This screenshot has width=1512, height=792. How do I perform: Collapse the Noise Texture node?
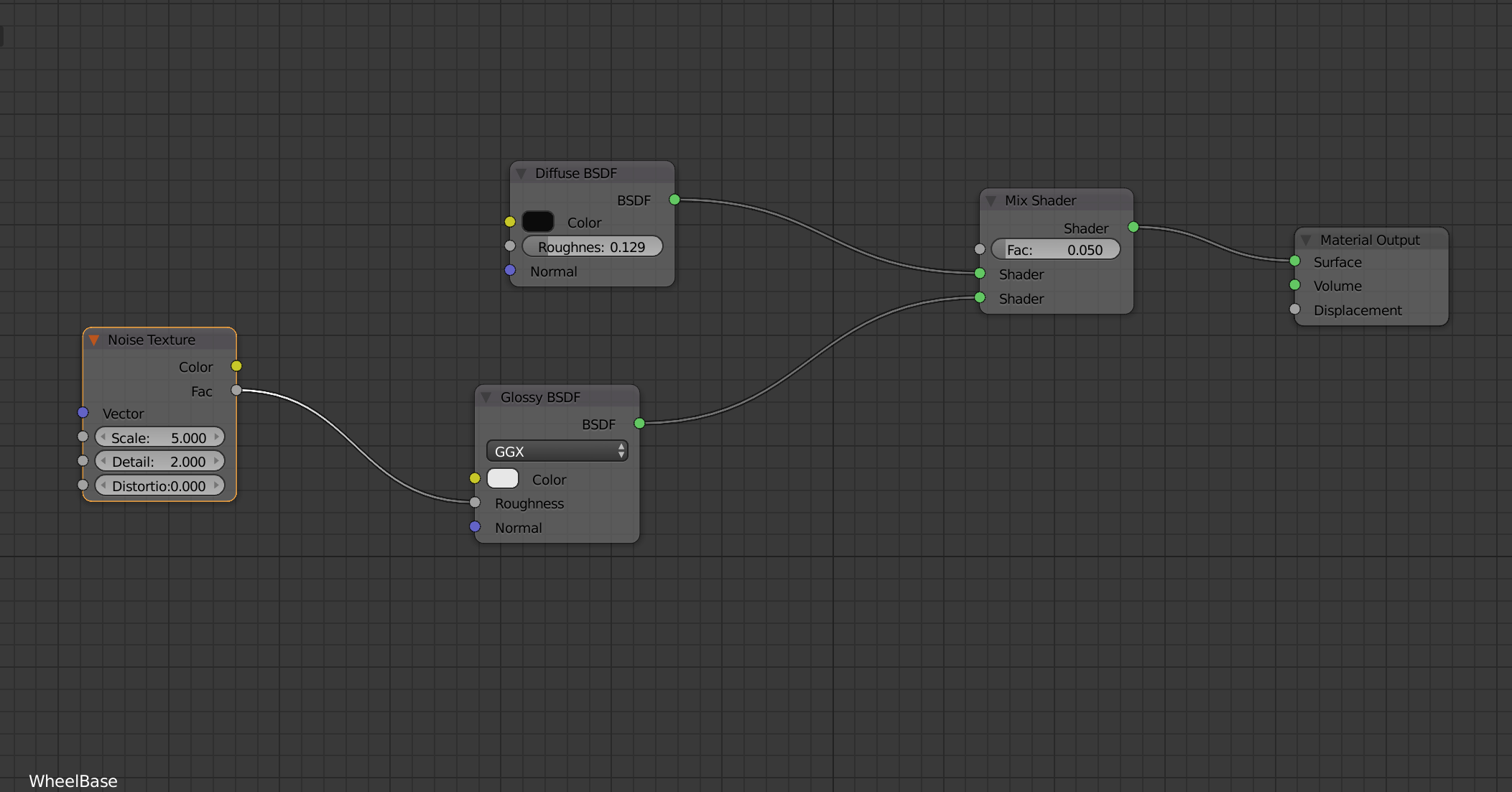[94, 340]
